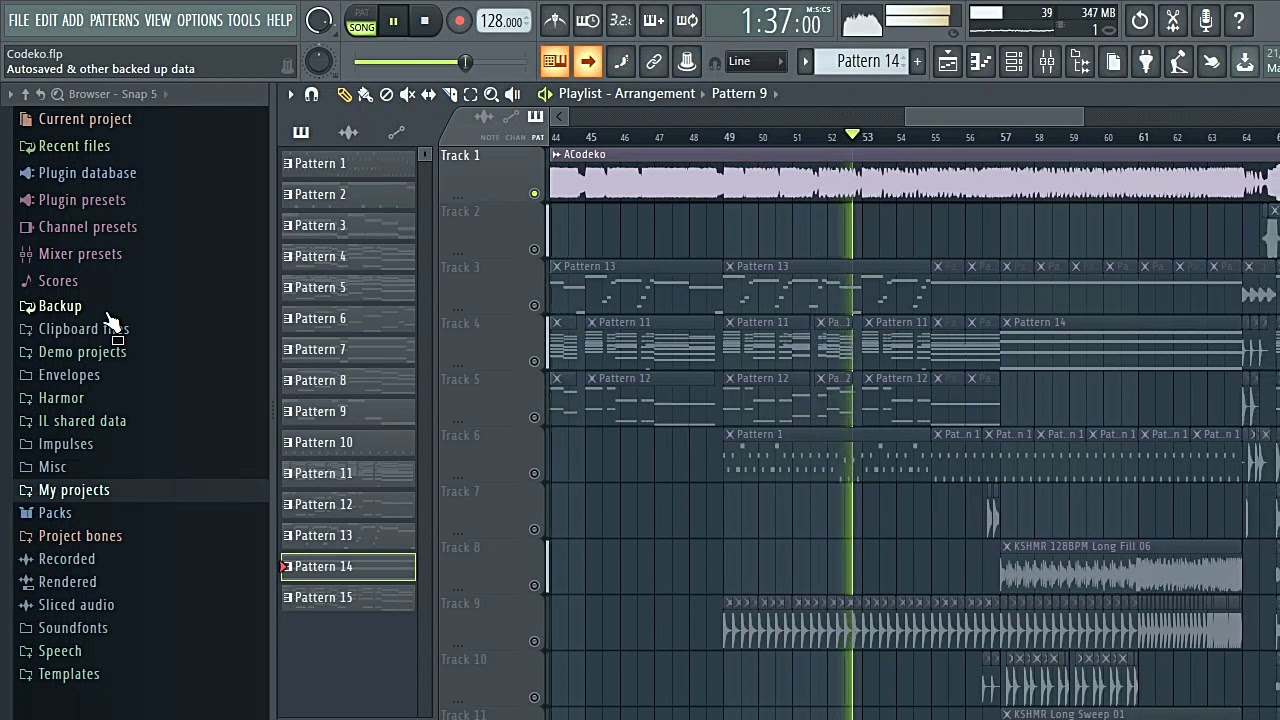Open the TOOLS menu
Viewport: 1280px width, 720px height.
(x=244, y=20)
